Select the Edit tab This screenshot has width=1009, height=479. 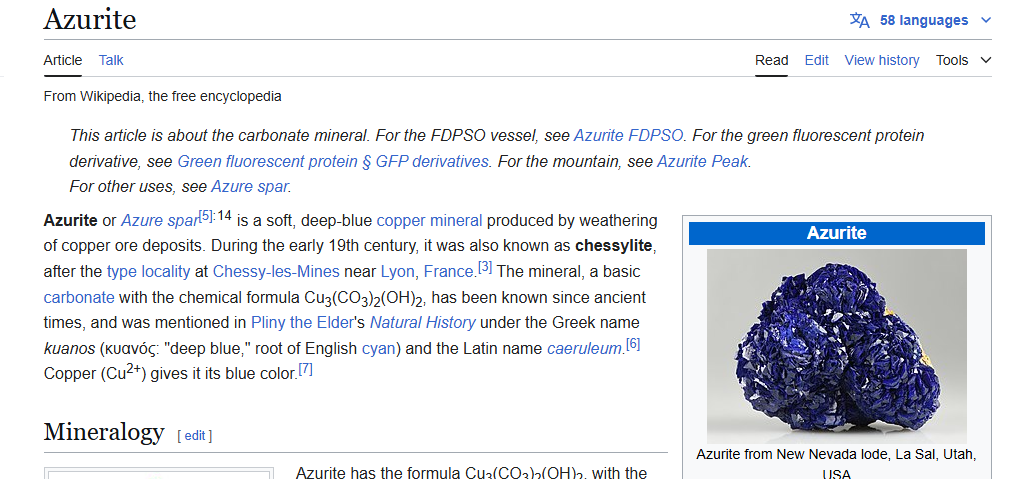click(817, 60)
